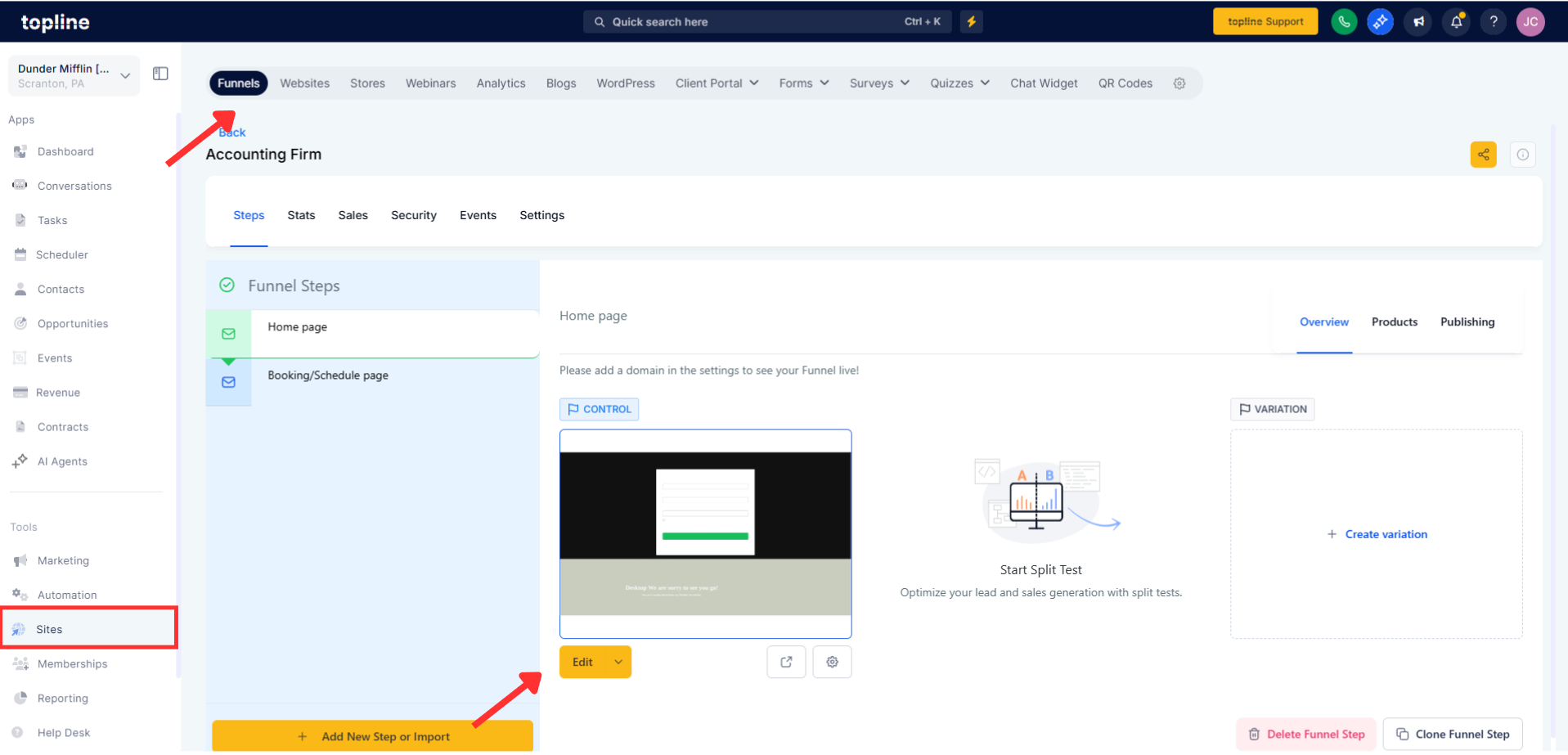Click the topline Support button
Viewport: 1568px width, 755px height.
click(1265, 22)
